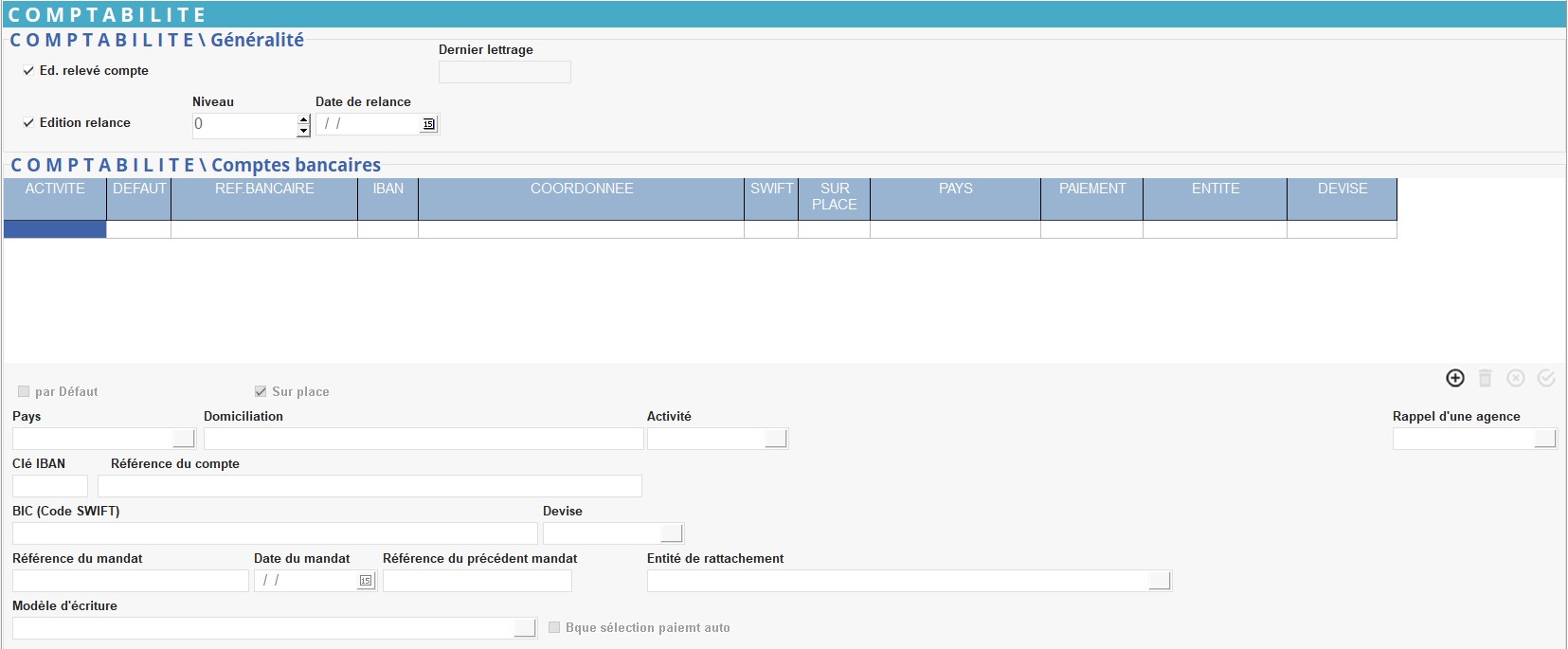Click the validate checkmark circle icon

pos(1546,378)
